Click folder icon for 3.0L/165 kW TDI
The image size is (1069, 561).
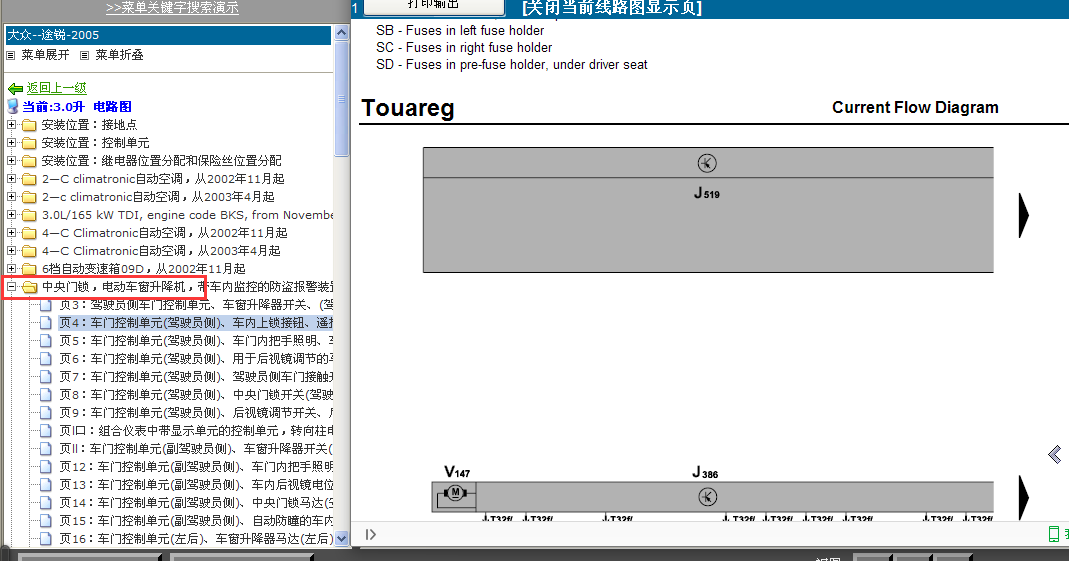point(29,215)
